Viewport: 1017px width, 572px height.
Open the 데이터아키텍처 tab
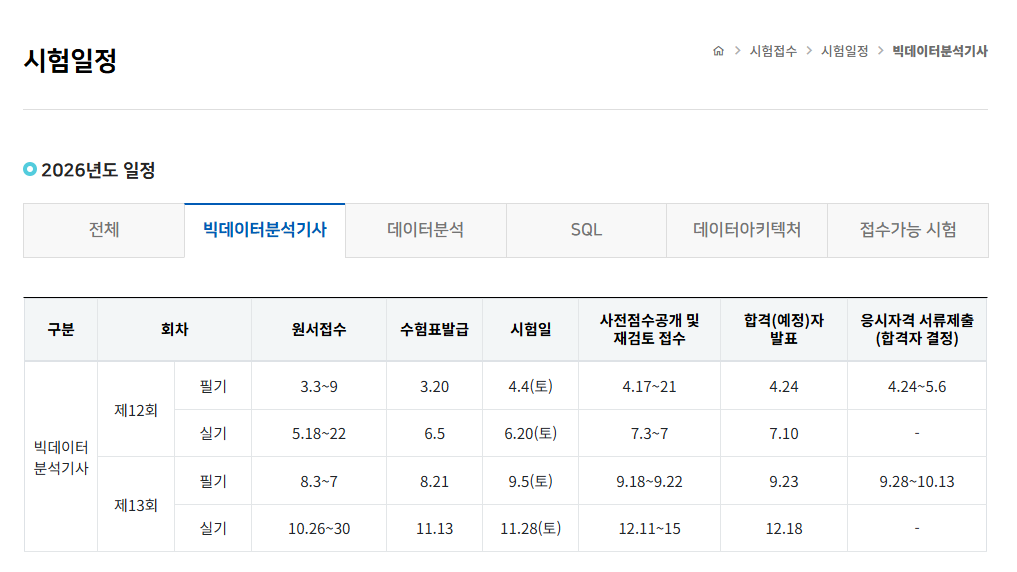point(747,230)
